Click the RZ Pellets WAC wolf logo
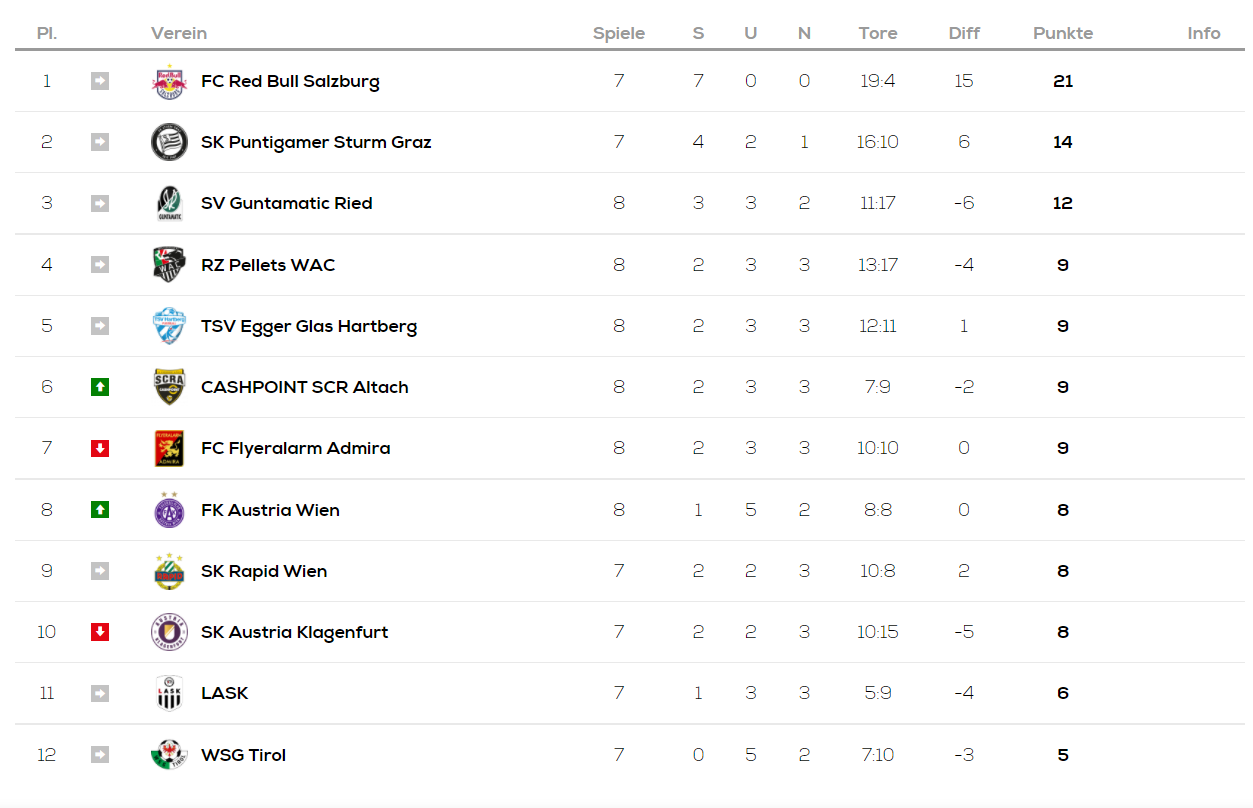The image size is (1253, 808). tap(169, 265)
